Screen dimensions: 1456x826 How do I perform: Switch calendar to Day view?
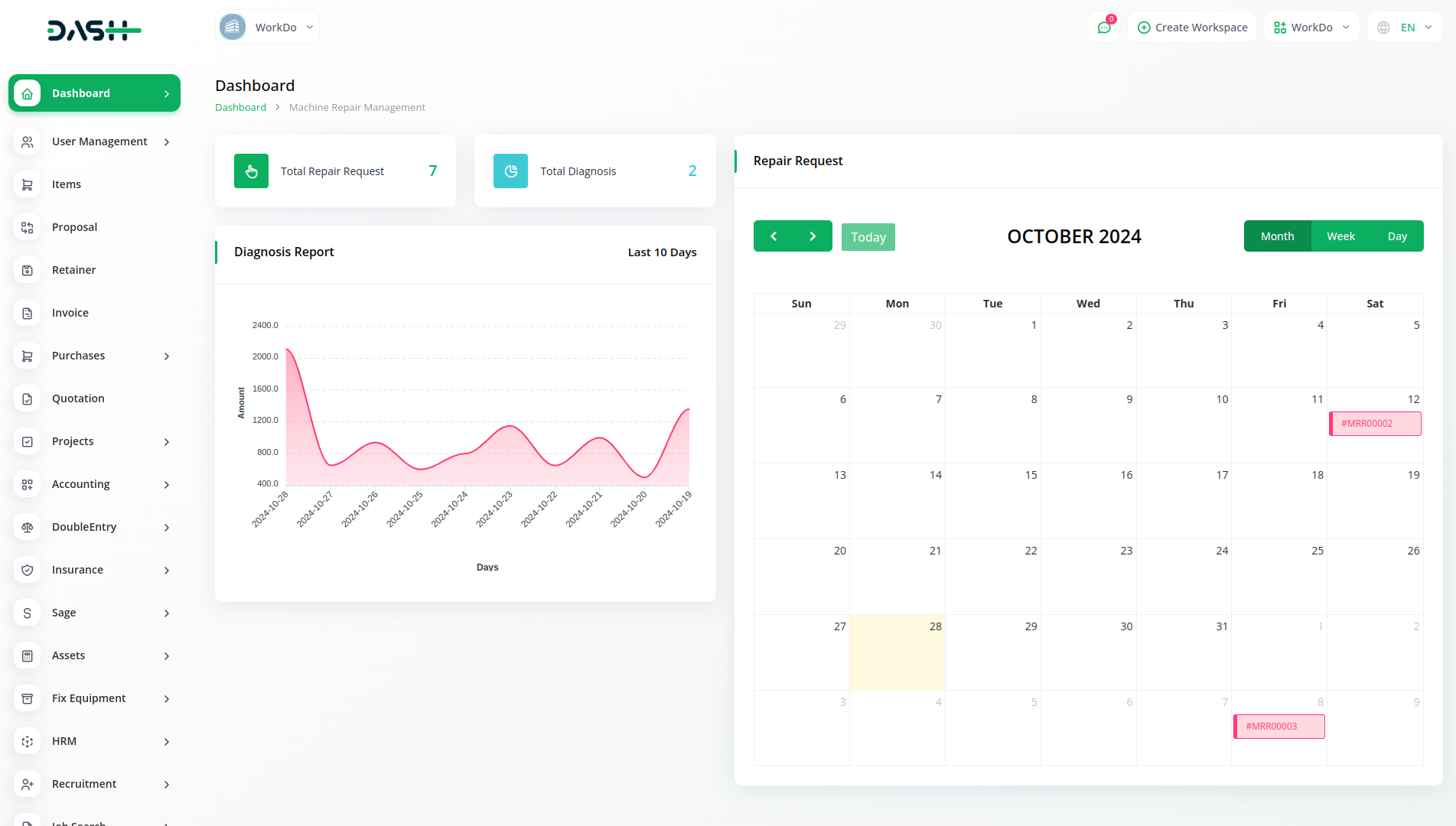[1397, 236]
